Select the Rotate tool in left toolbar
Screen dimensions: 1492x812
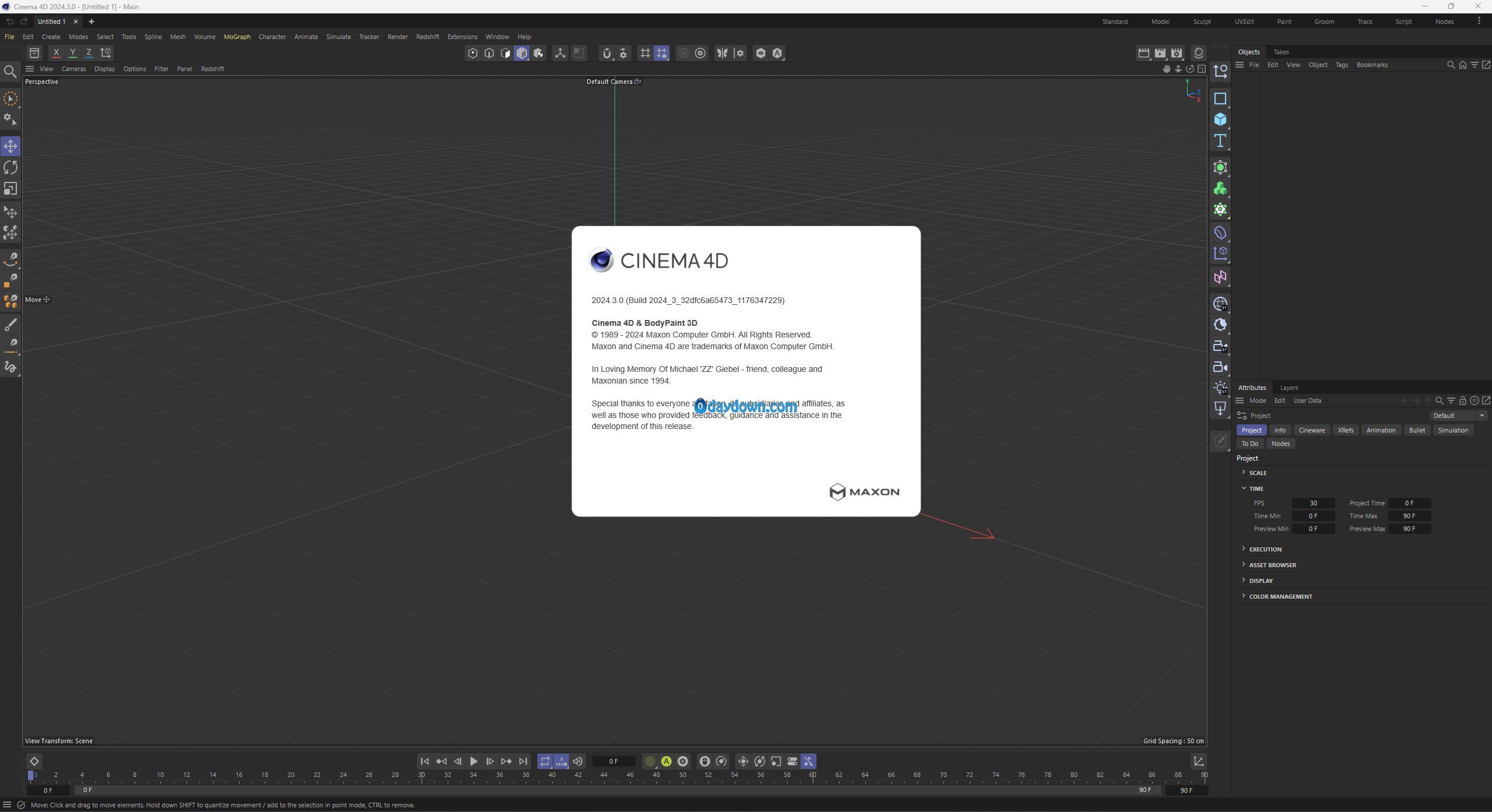10,168
